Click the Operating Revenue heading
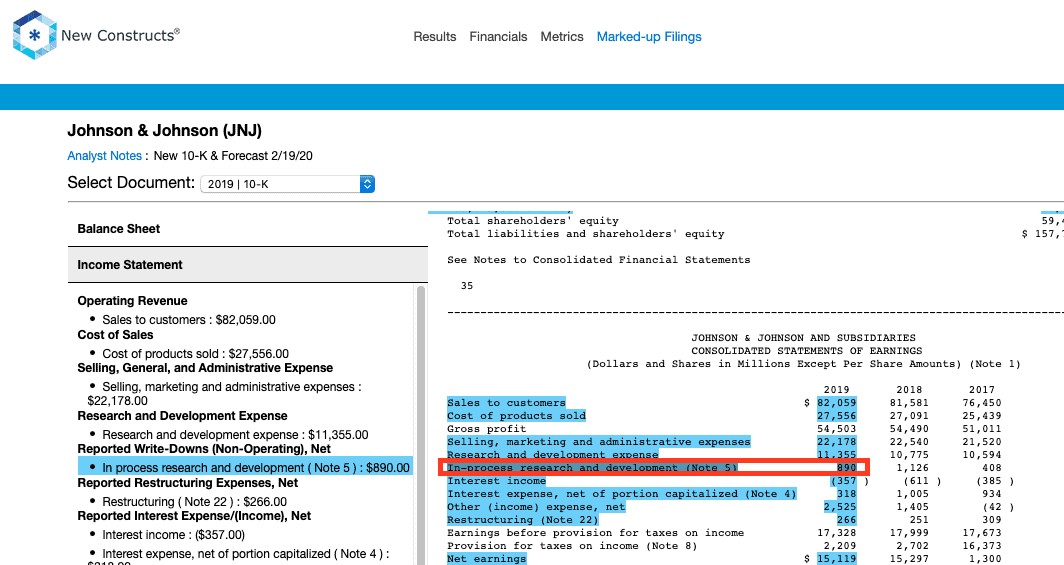This screenshot has height=565, width=1064. [x=132, y=300]
